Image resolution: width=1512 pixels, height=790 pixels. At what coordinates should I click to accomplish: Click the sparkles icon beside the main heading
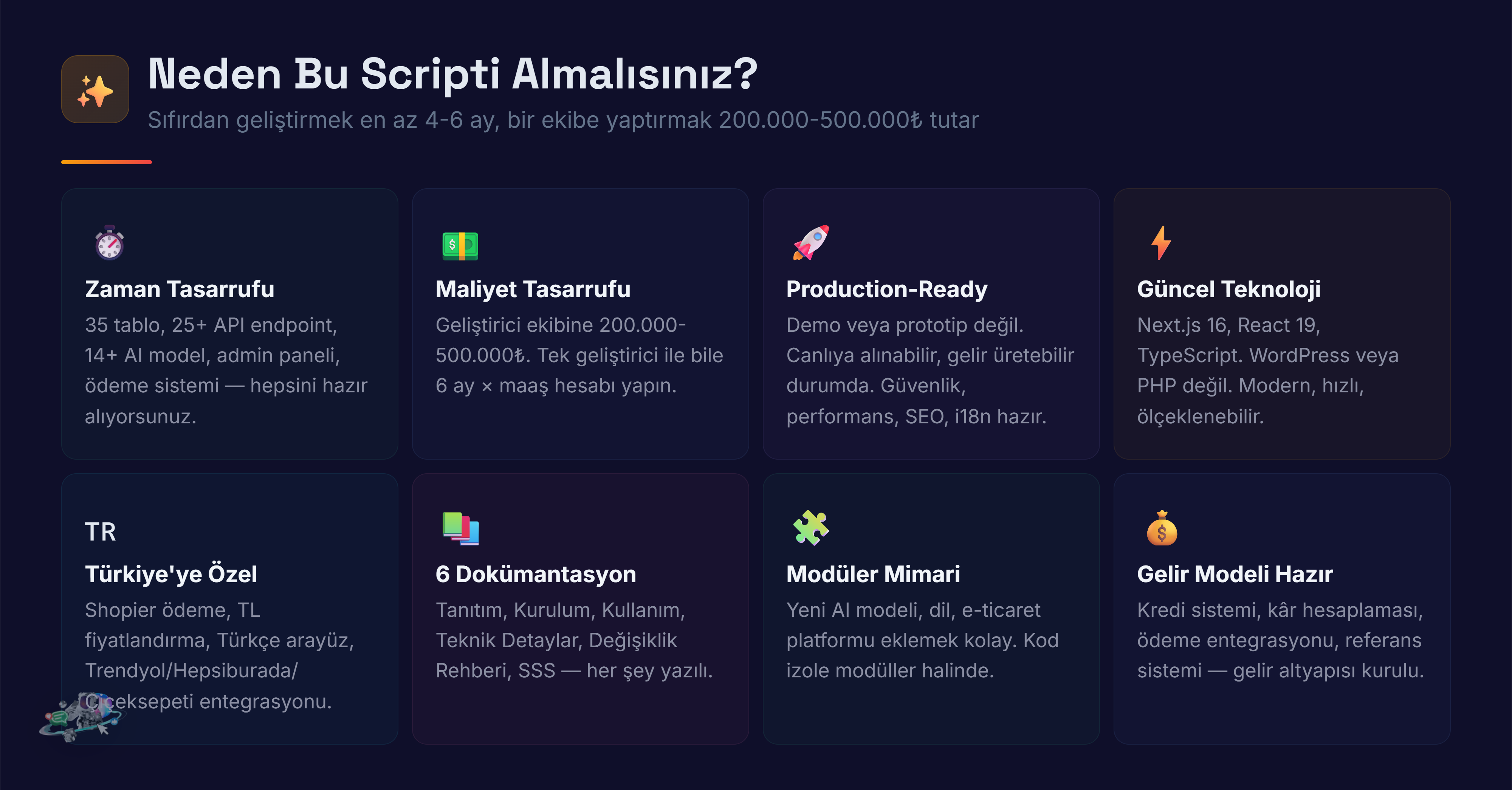point(95,89)
